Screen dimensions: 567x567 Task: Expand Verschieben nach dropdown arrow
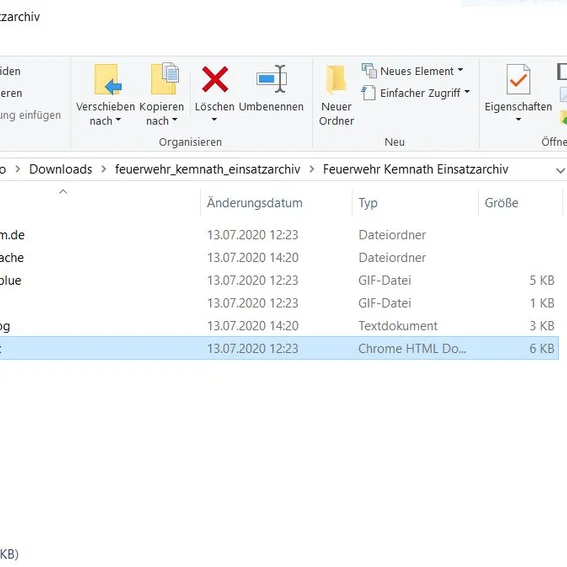tap(118, 119)
